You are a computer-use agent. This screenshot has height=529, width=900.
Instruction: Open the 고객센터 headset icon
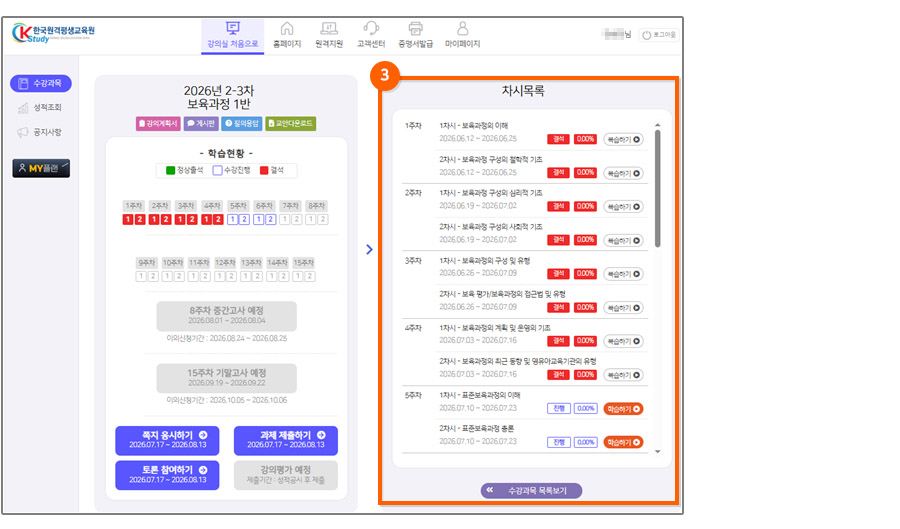(371, 28)
